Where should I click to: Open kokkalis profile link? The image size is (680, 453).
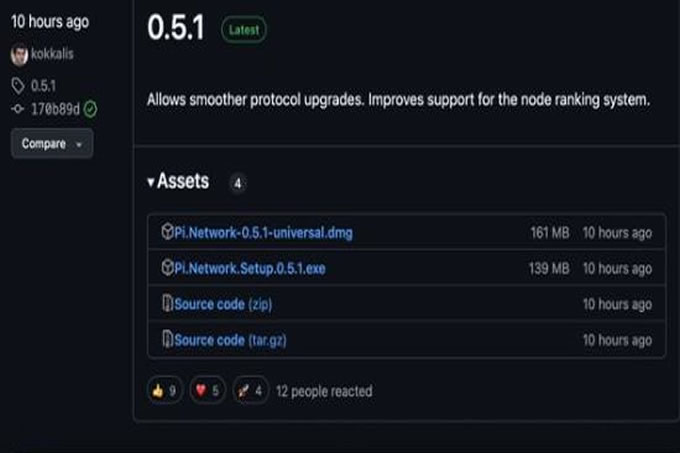coord(52,54)
